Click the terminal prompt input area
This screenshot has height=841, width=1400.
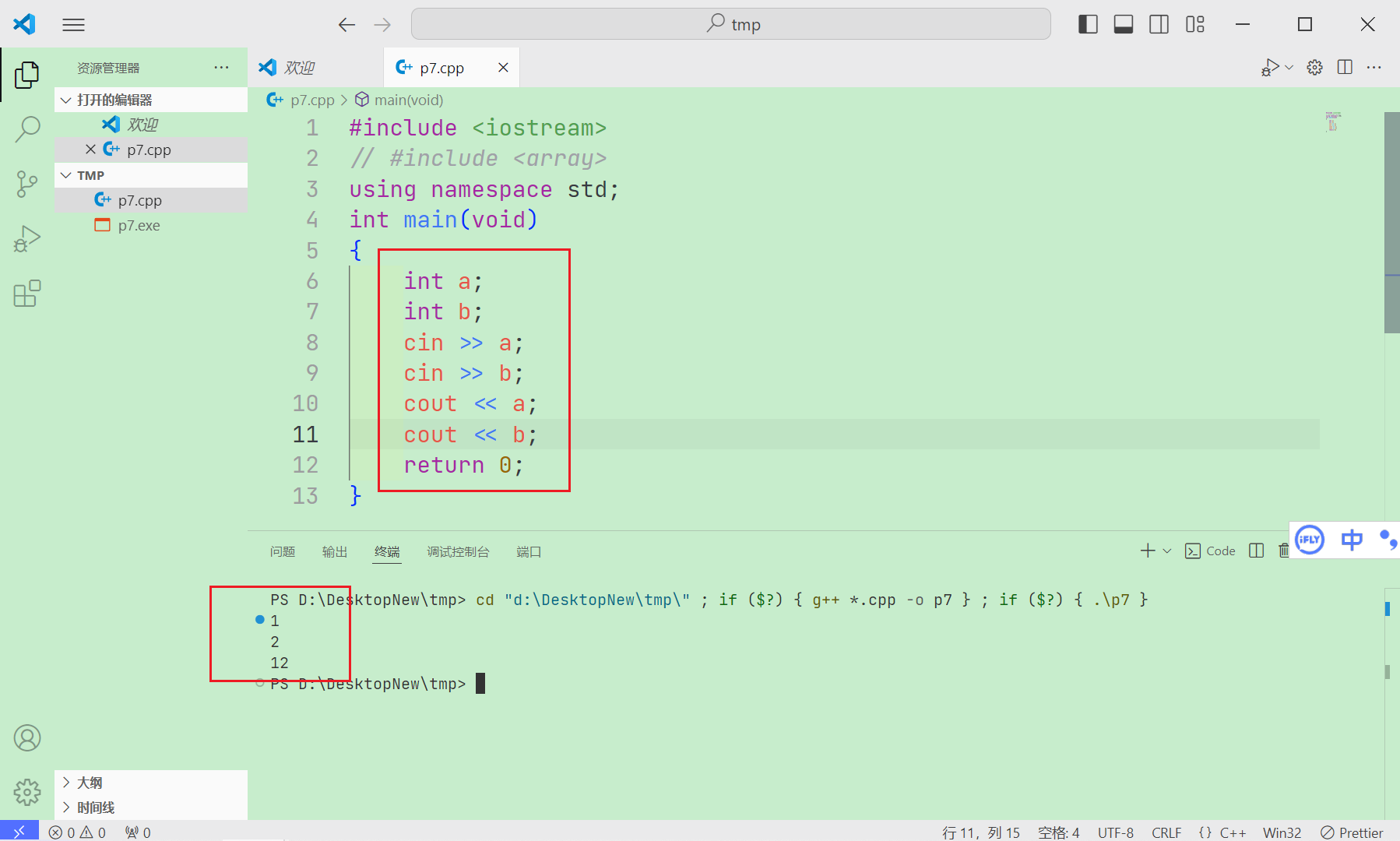click(x=480, y=684)
